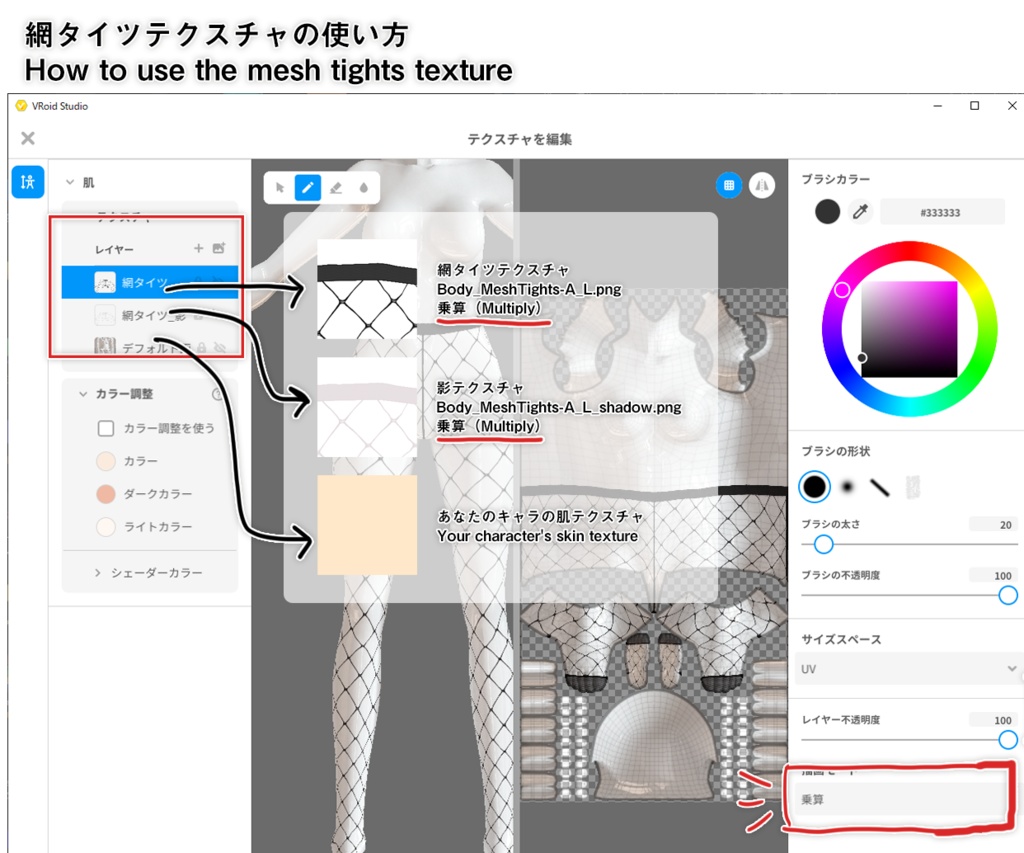Choose the selection arrow tool
The width and height of the screenshot is (1024, 853).
280,187
